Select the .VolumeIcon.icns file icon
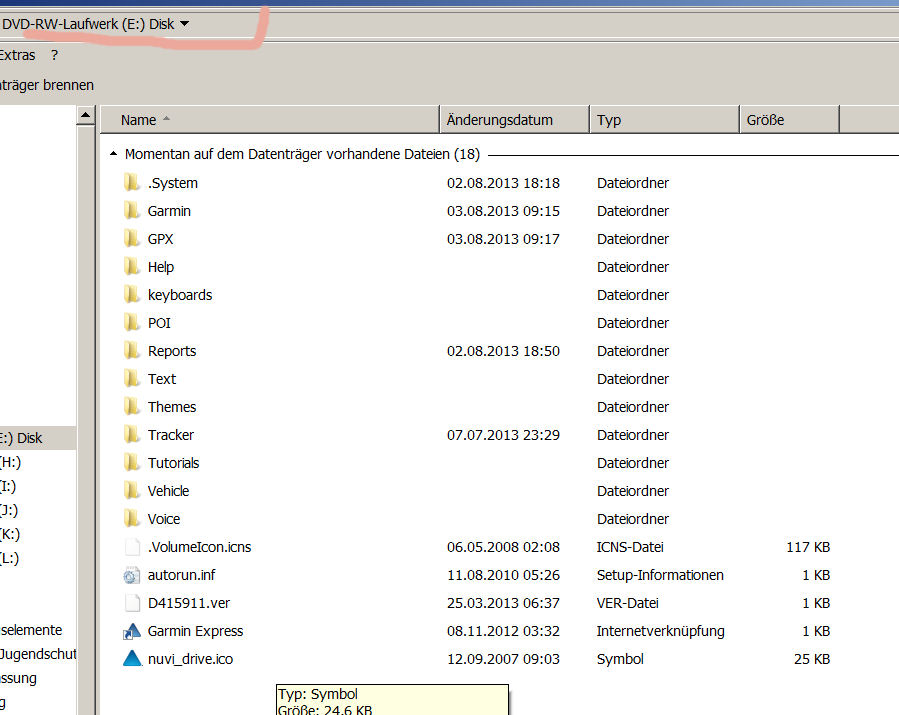 [x=132, y=547]
